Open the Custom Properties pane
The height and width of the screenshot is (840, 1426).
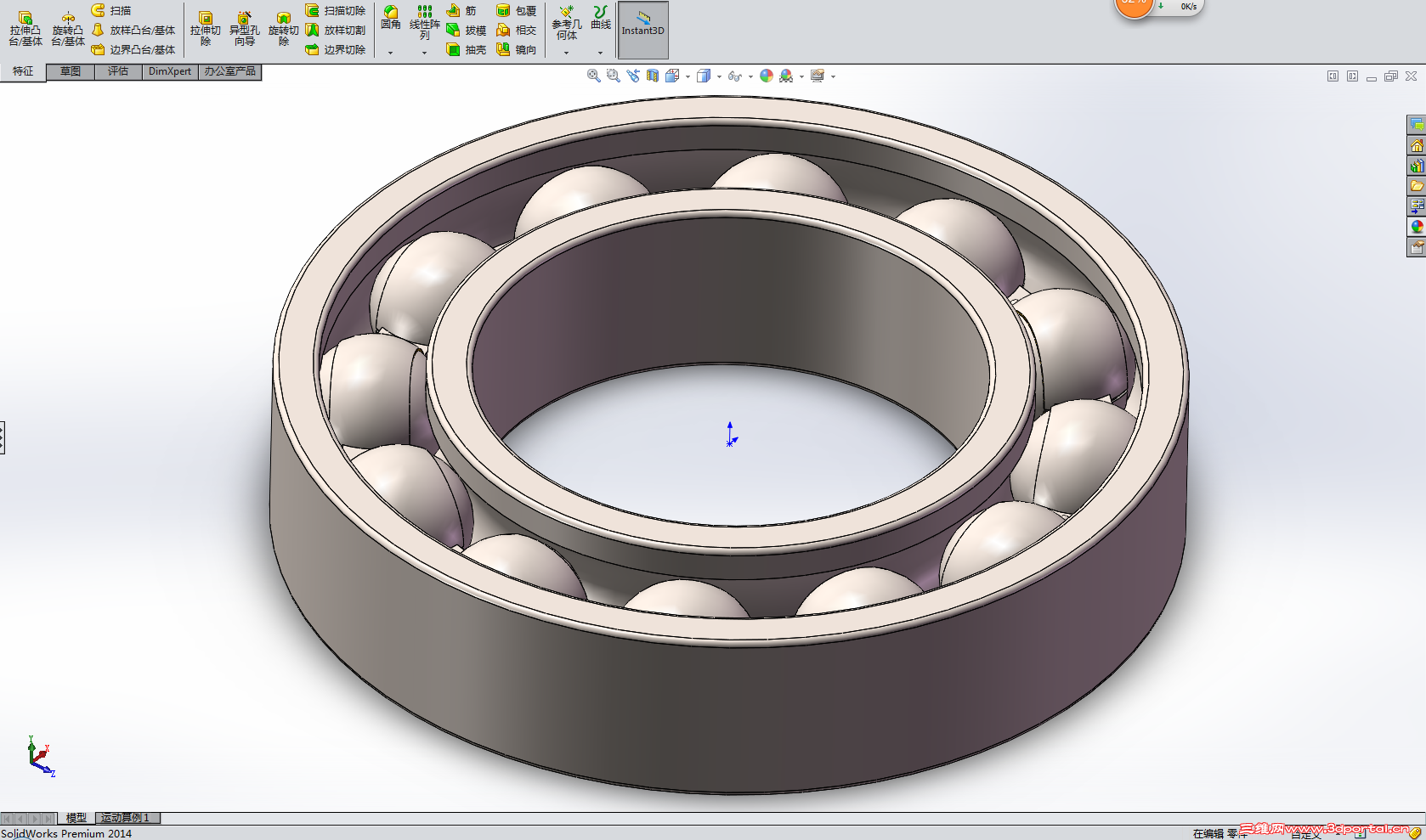(x=1417, y=247)
